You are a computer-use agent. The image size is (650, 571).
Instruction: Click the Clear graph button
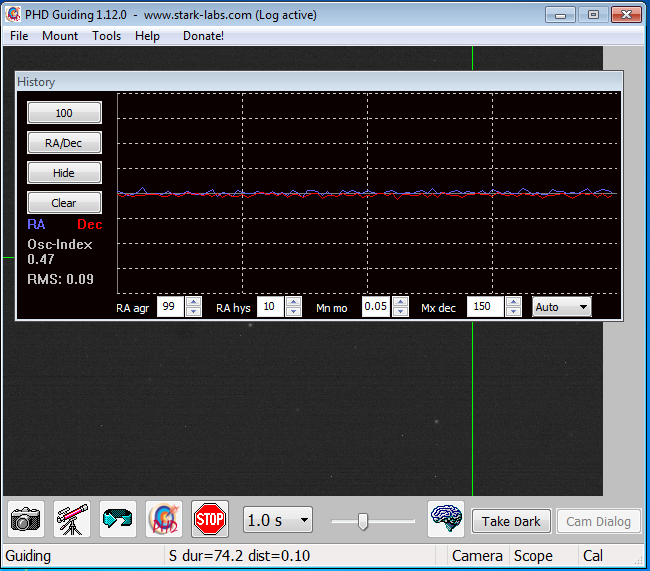click(x=64, y=203)
